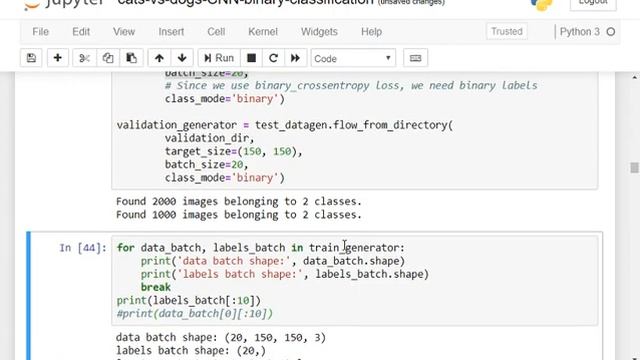Click the 'validation_generator' code line
Screen dimensions: 640x360
pyautogui.click(x=285, y=125)
